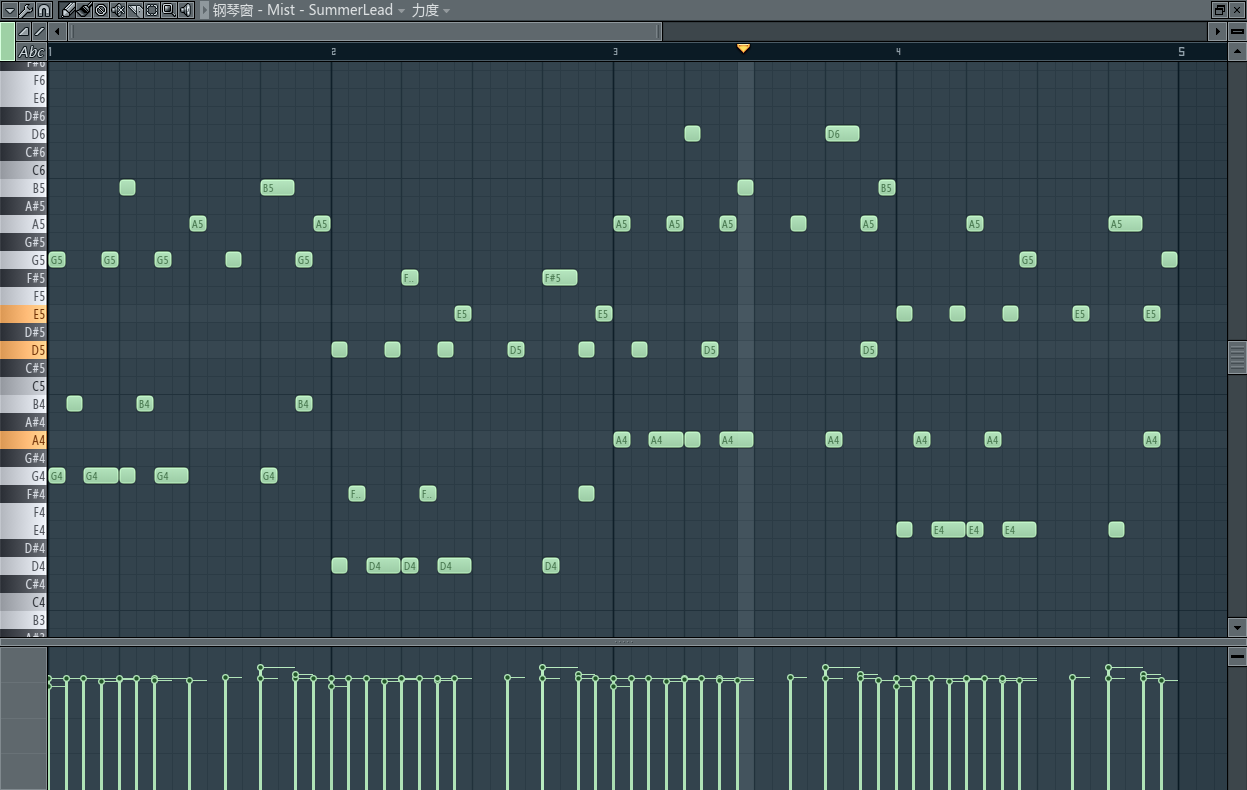Screen dimensions: 1247x790
Task: Click the F#4 black piano key
Action: pyautogui.click(x=22, y=494)
